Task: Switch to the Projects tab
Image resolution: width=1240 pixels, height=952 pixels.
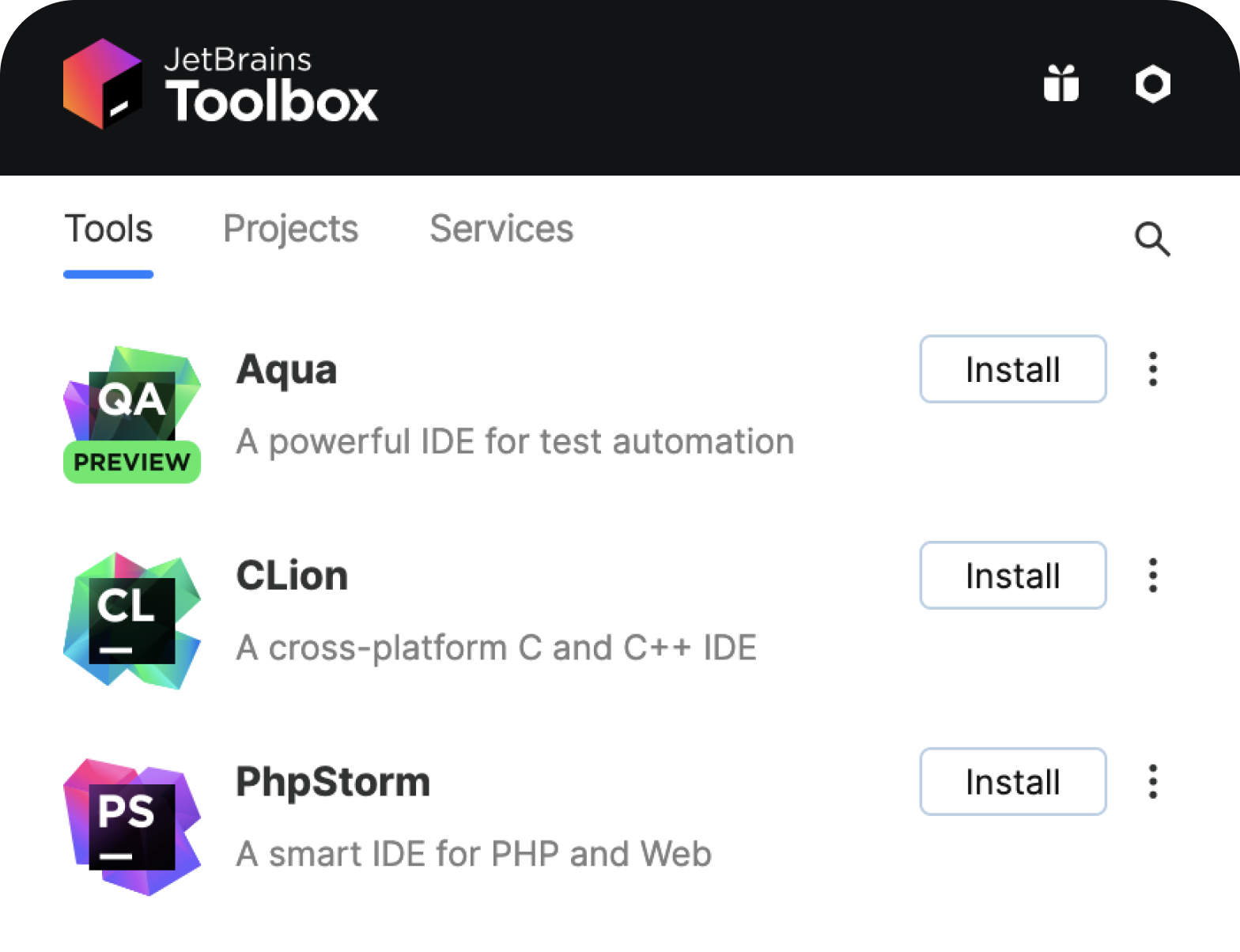Action: coord(290,229)
